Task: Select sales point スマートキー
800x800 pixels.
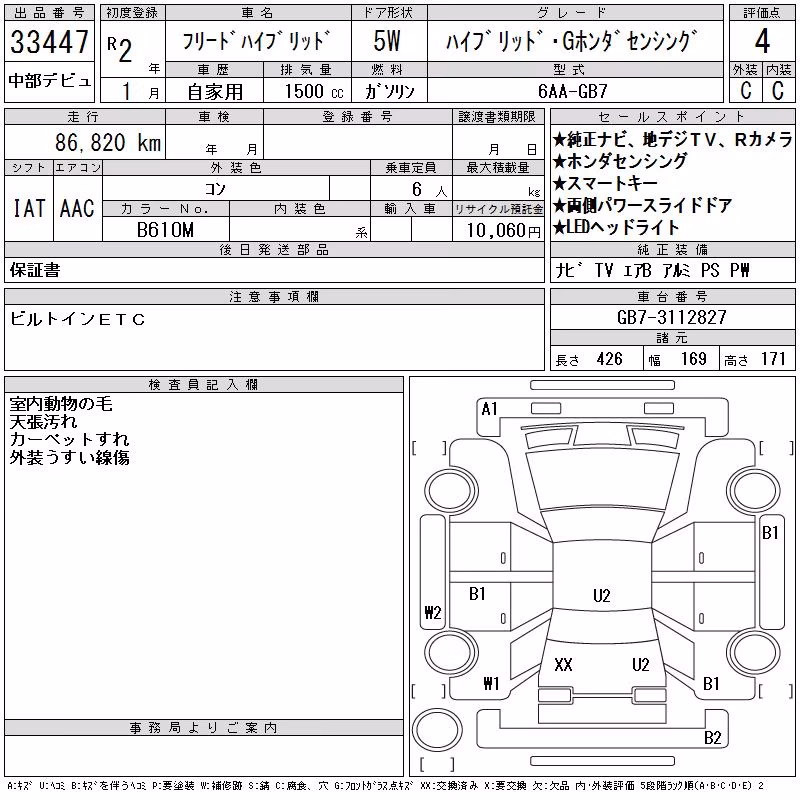Action: coord(605,183)
